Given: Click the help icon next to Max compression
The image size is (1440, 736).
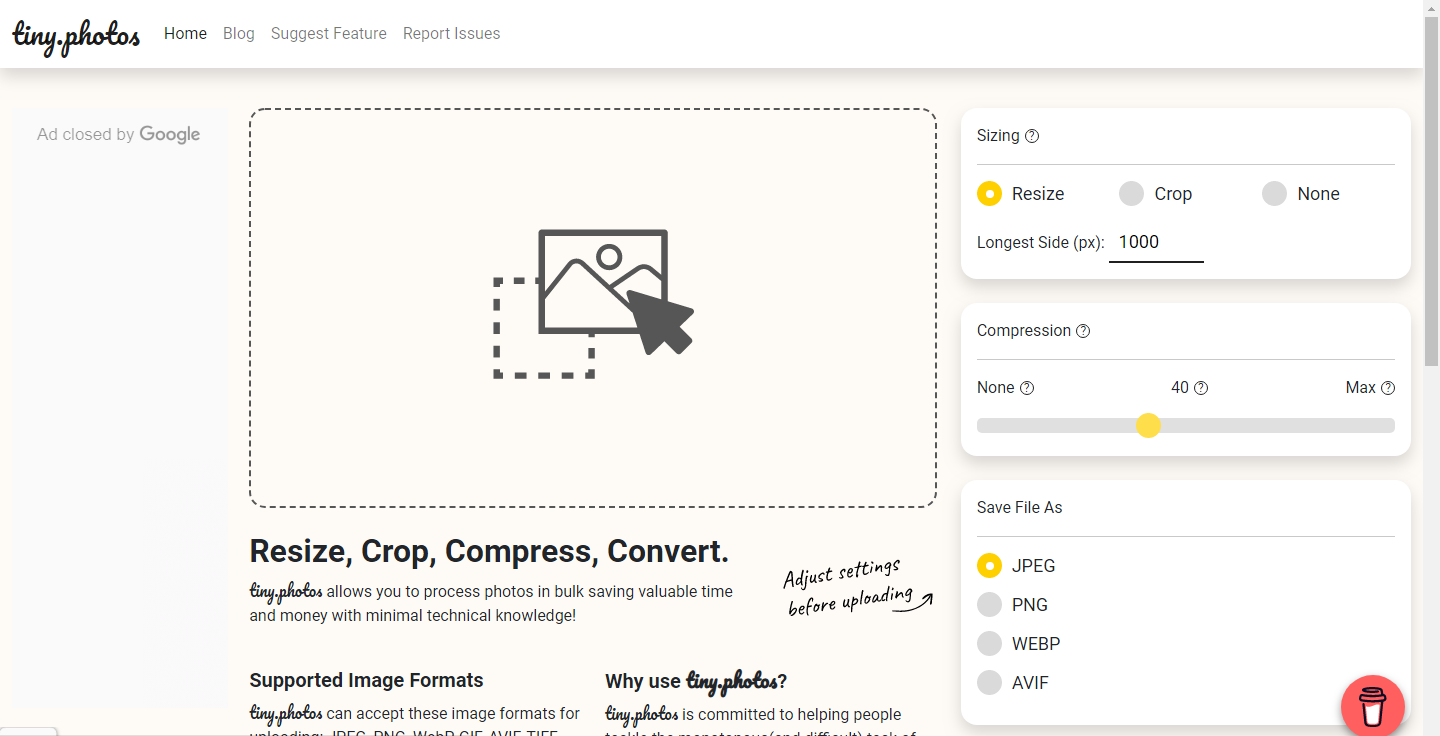Looking at the screenshot, I should 1388,388.
